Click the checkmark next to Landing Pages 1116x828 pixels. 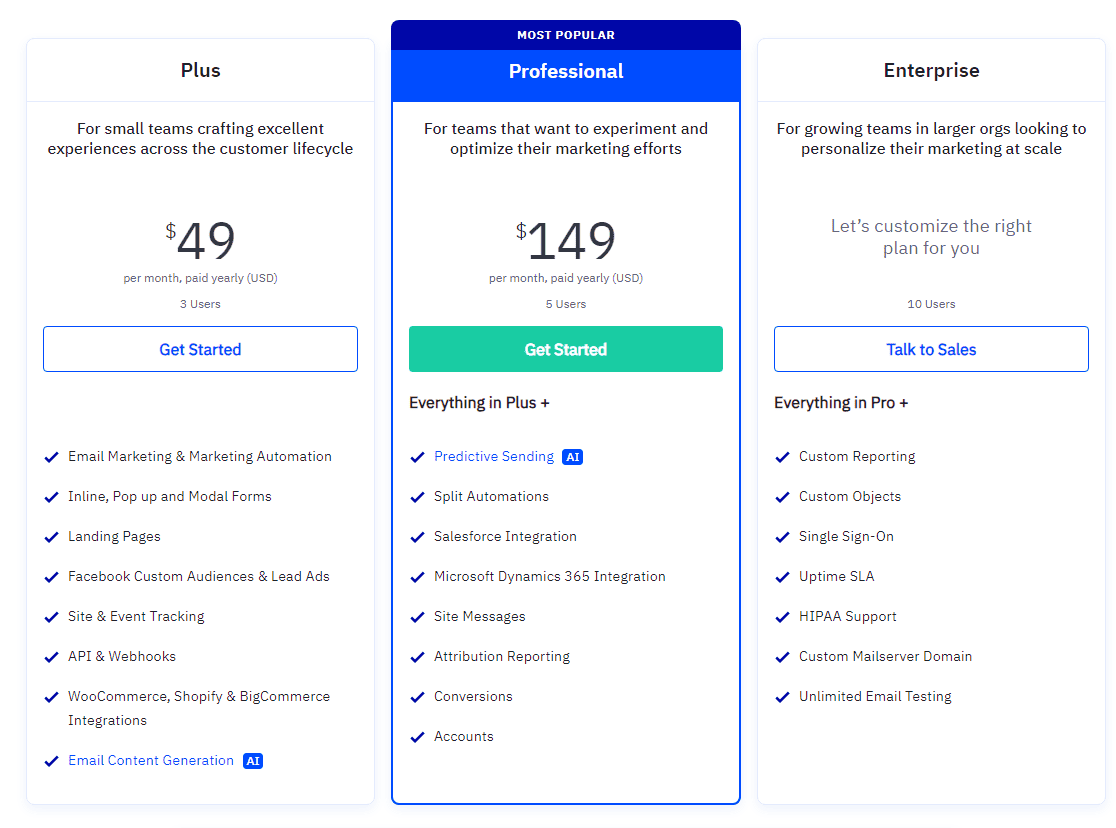point(52,537)
